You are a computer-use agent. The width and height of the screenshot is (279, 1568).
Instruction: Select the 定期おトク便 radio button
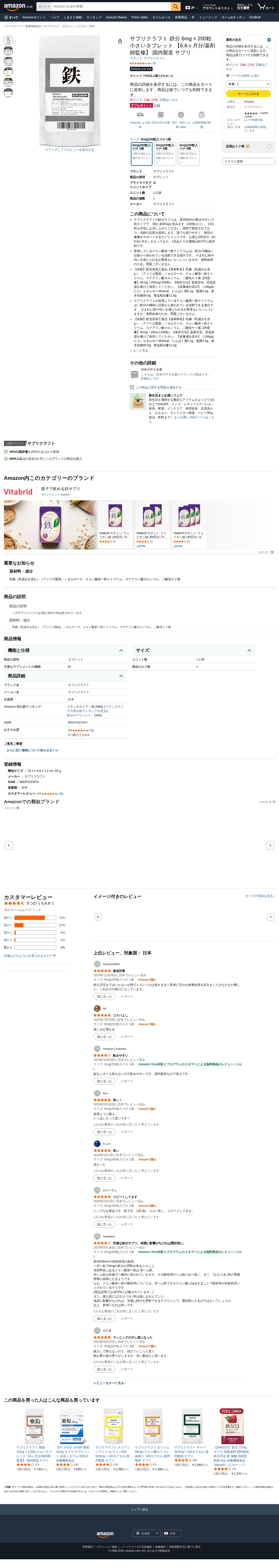coord(269,146)
